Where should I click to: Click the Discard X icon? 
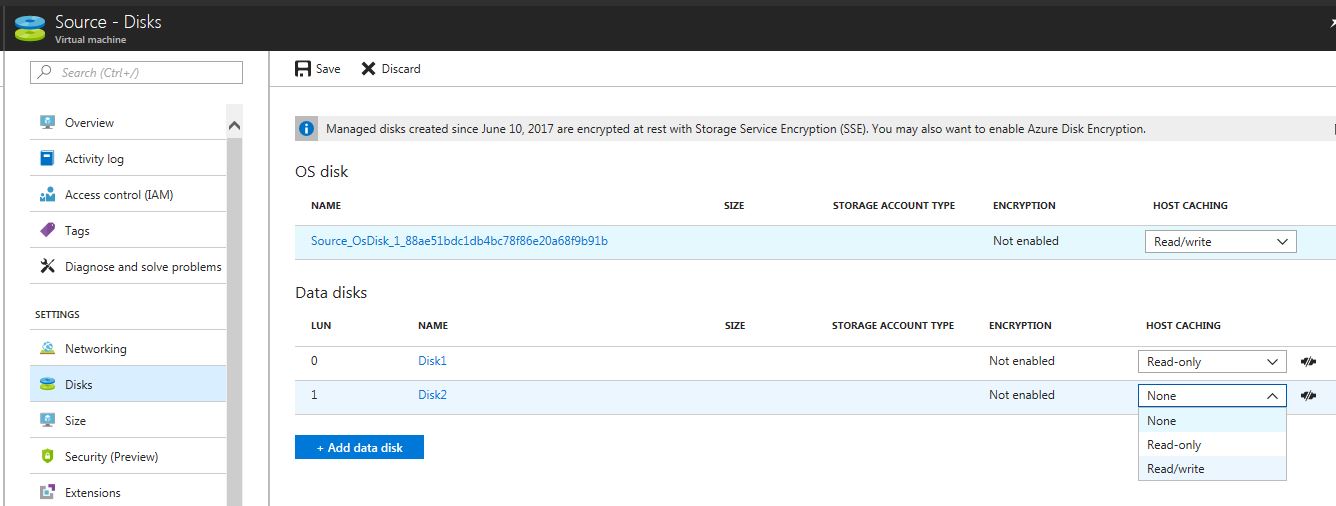369,69
